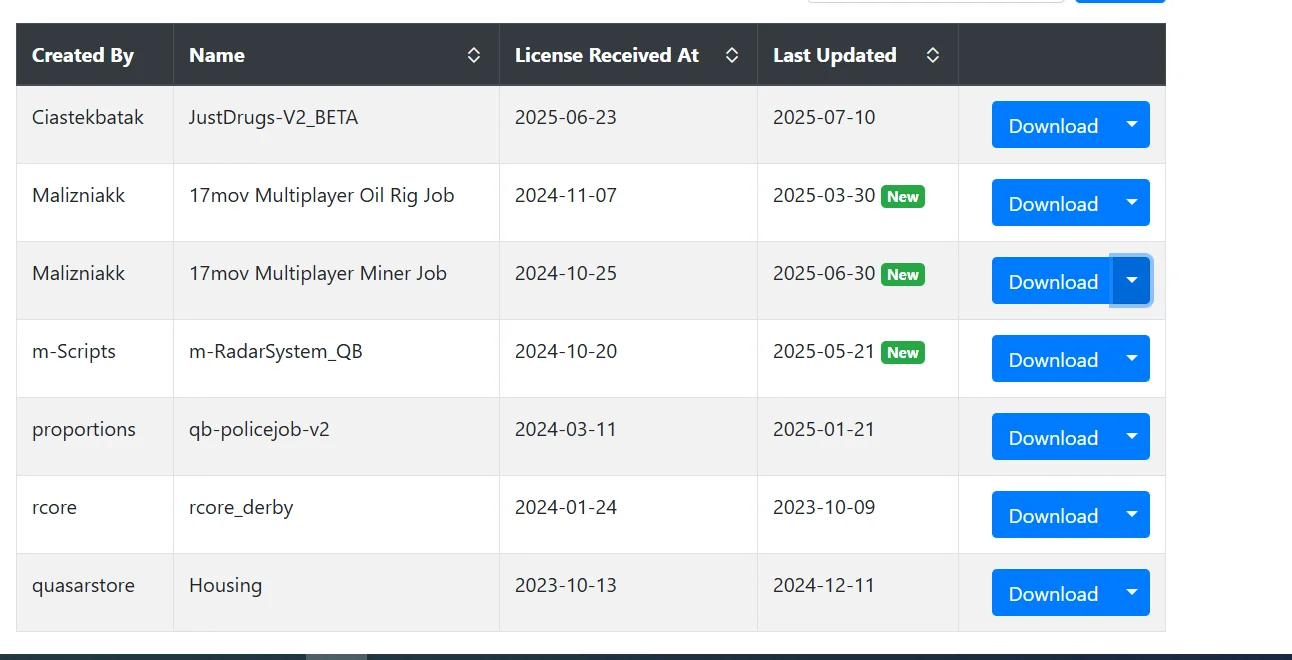The width and height of the screenshot is (1292, 660).
Task: Click the 17mov Multiplayer Oil Rig Job name
Action: click(322, 195)
